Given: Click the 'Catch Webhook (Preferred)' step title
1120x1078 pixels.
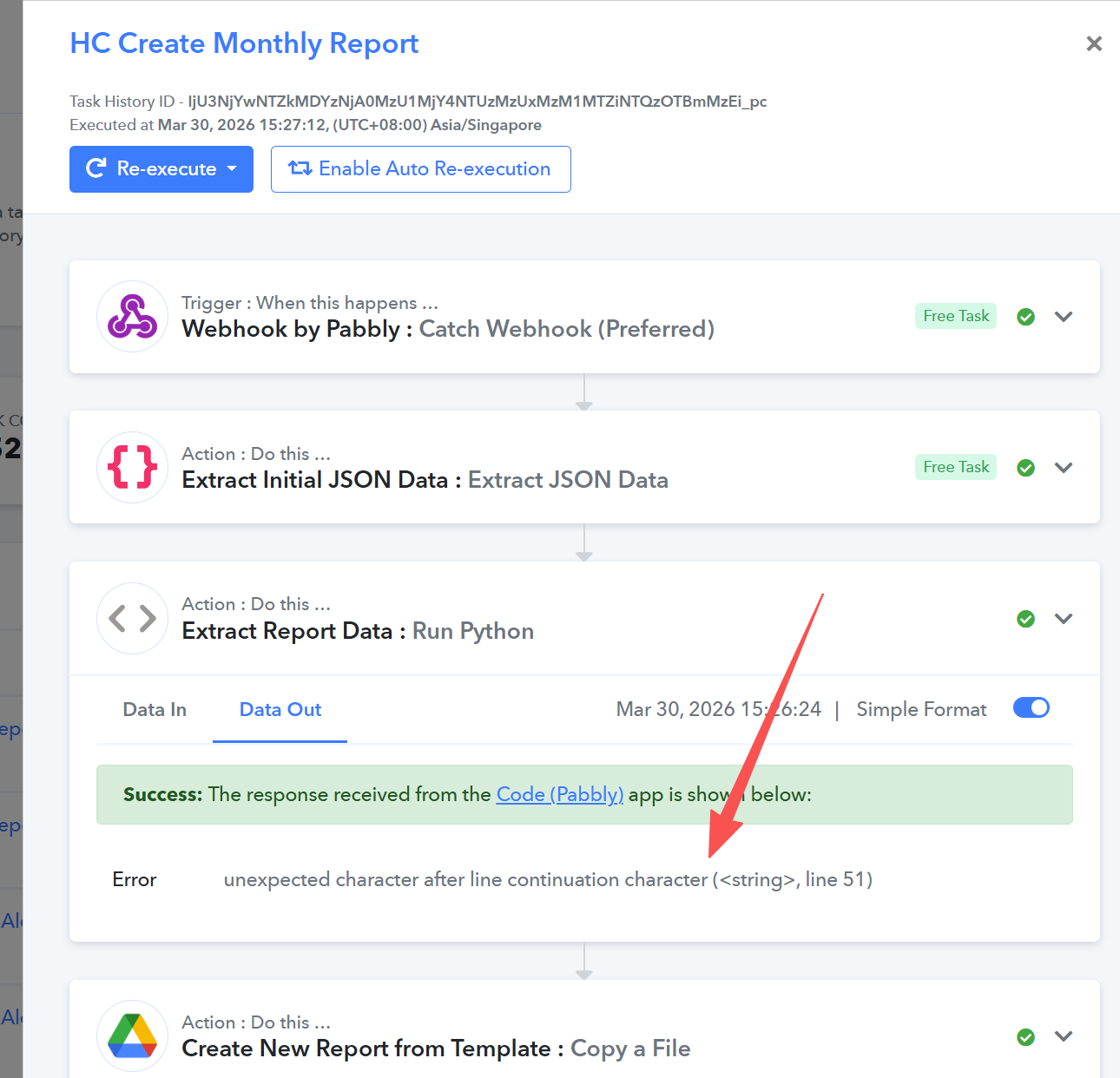Looking at the screenshot, I should point(567,329).
